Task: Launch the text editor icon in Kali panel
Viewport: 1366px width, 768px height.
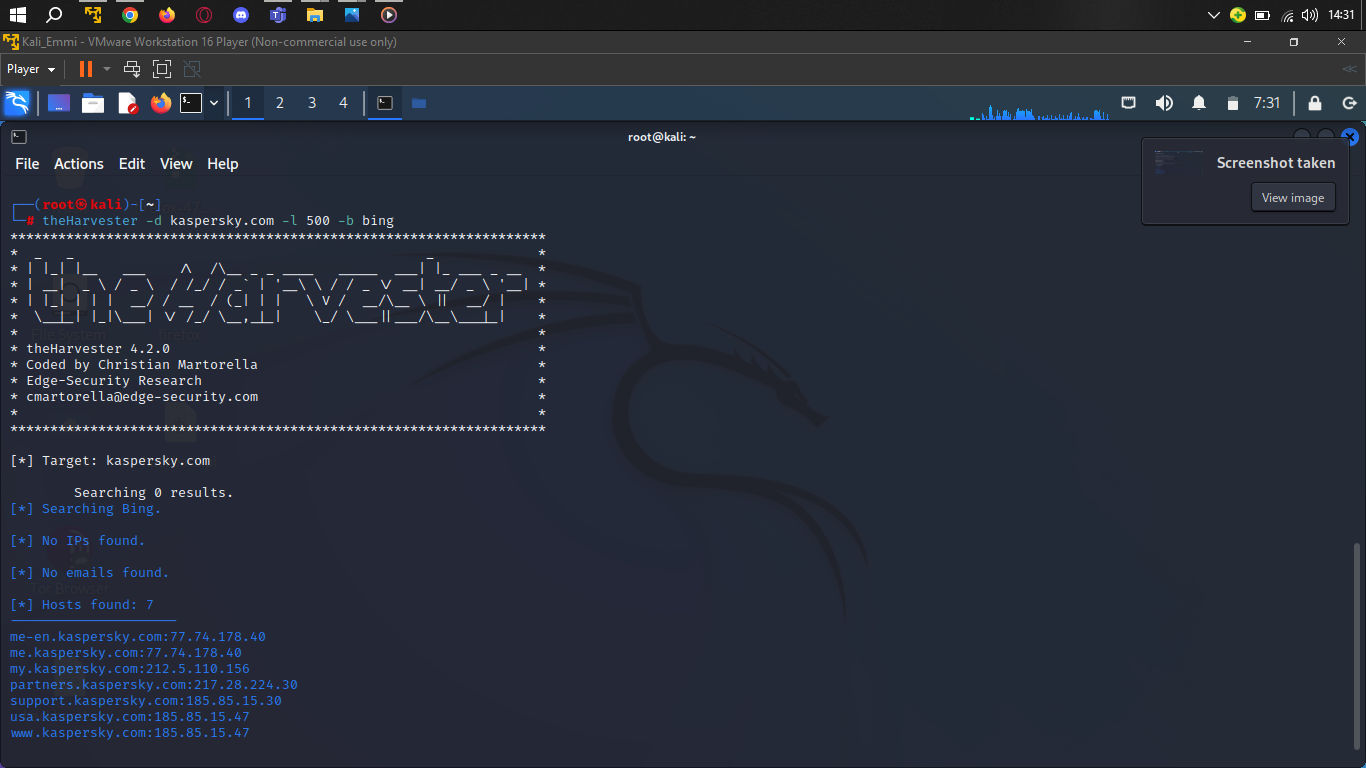Action: click(128, 103)
